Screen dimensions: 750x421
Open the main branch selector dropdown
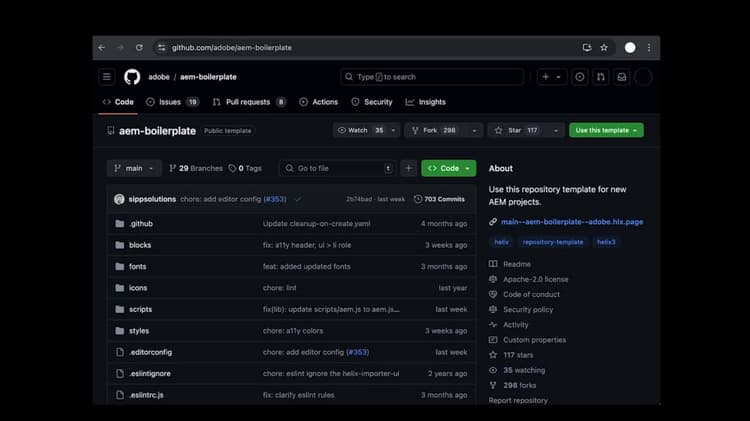click(x=134, y=168)
